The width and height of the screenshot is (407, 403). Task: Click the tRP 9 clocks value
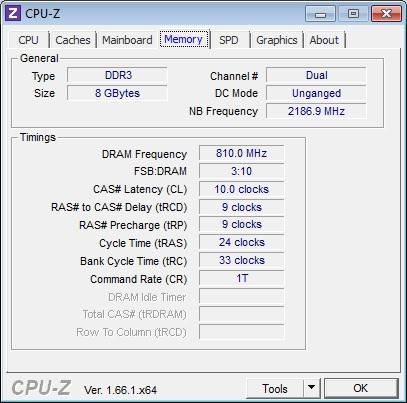(241, 225)
